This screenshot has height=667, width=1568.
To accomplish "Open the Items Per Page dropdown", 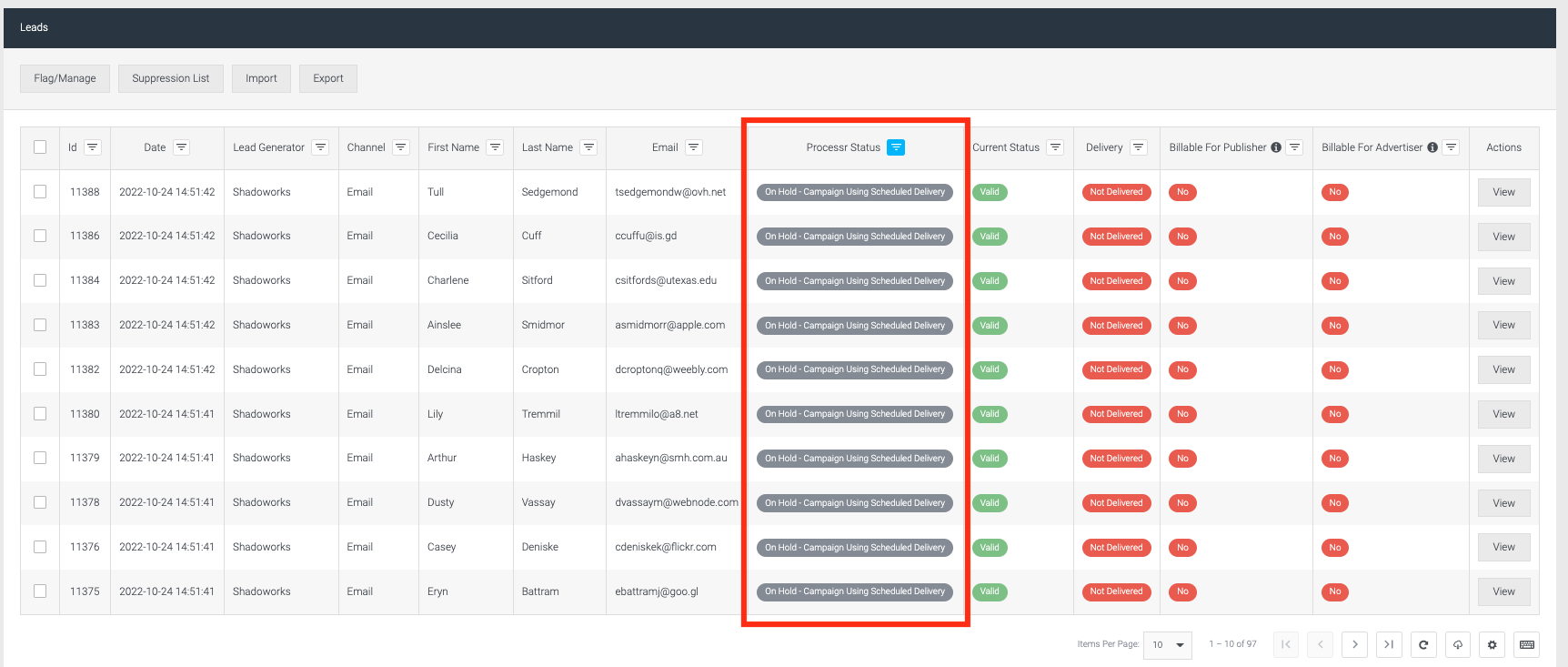I will [1168, 644].
